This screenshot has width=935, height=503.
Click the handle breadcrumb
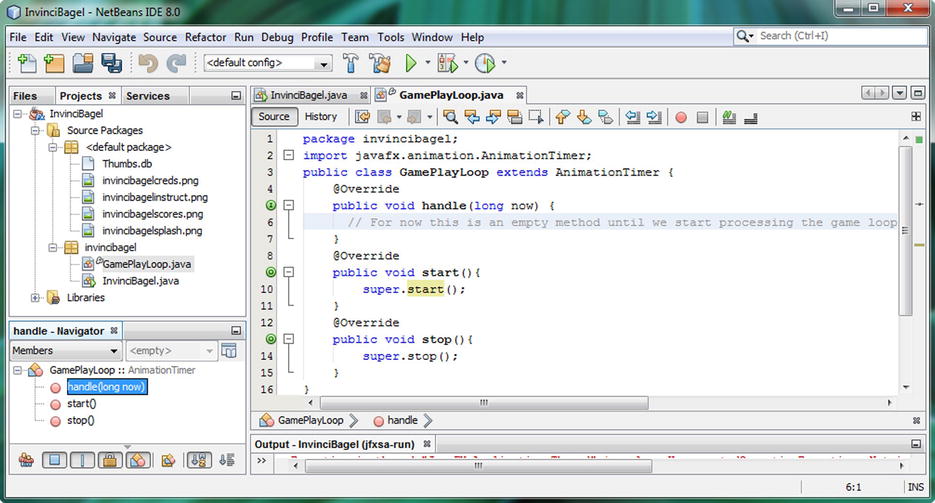pos(395,420)
